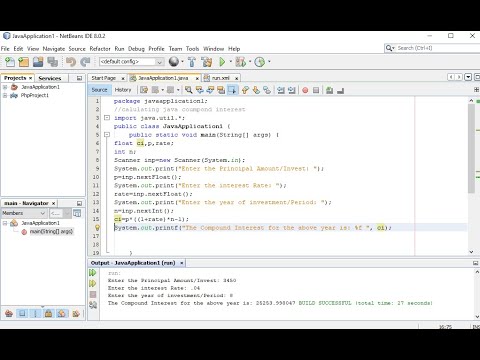Click the Redo arrow in main toolbar
The width and height of the screenshot is (480, 360).
[x=85, y=62]
